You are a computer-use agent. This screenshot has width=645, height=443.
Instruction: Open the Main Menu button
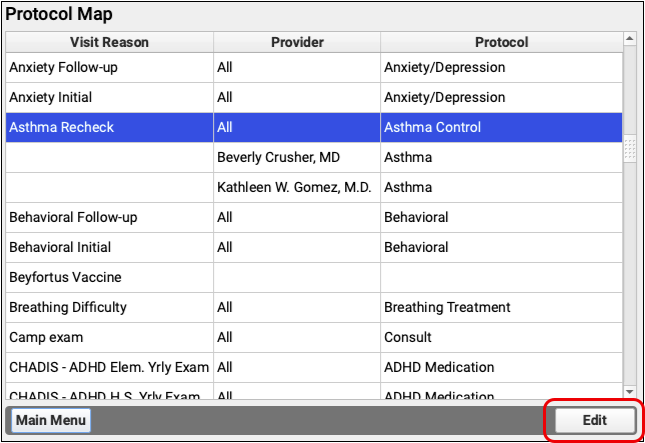(x=49, y=421)
